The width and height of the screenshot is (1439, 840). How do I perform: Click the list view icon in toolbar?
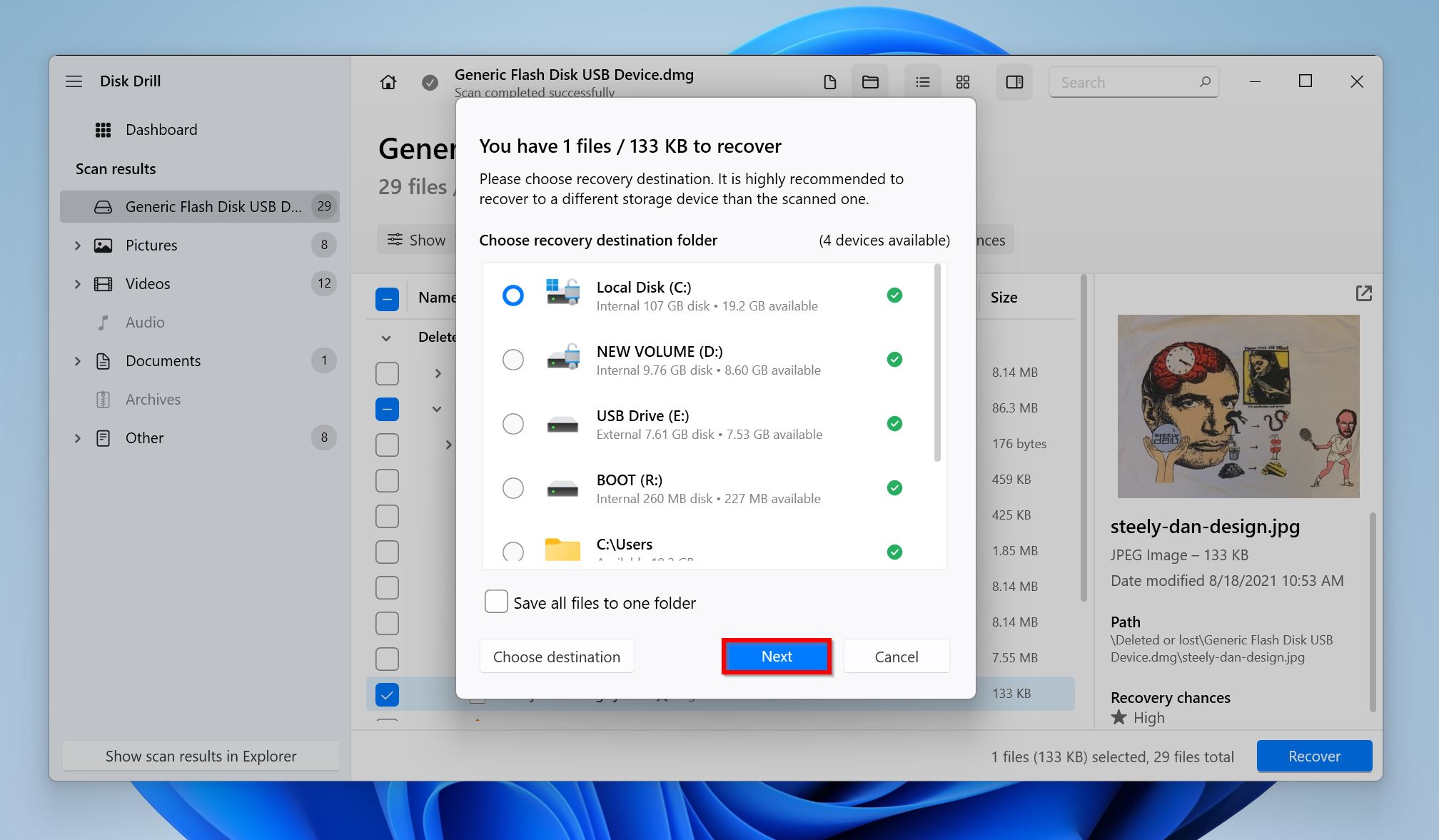[921, 81]
